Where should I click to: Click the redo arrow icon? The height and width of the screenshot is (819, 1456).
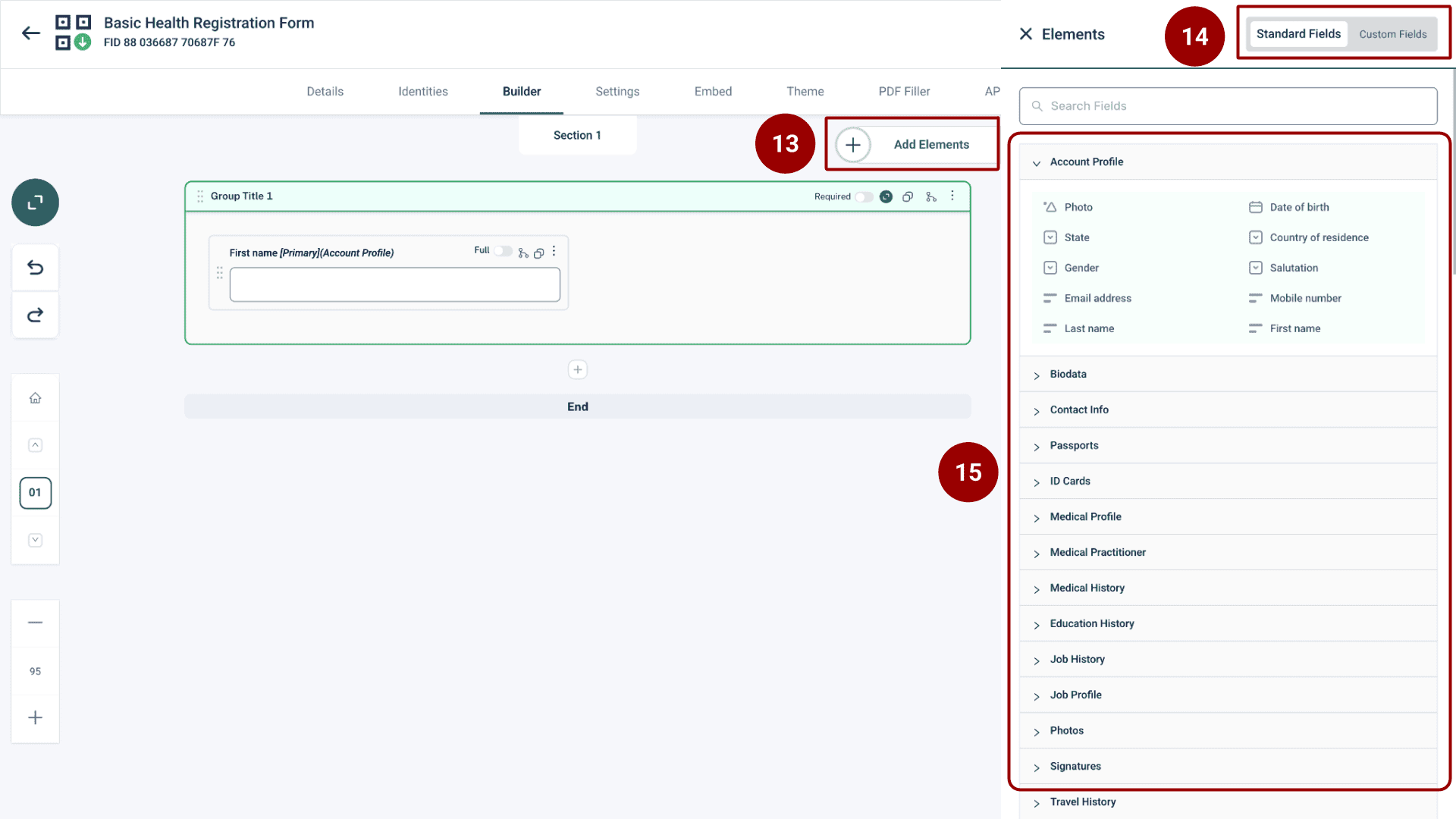[35, 315]
